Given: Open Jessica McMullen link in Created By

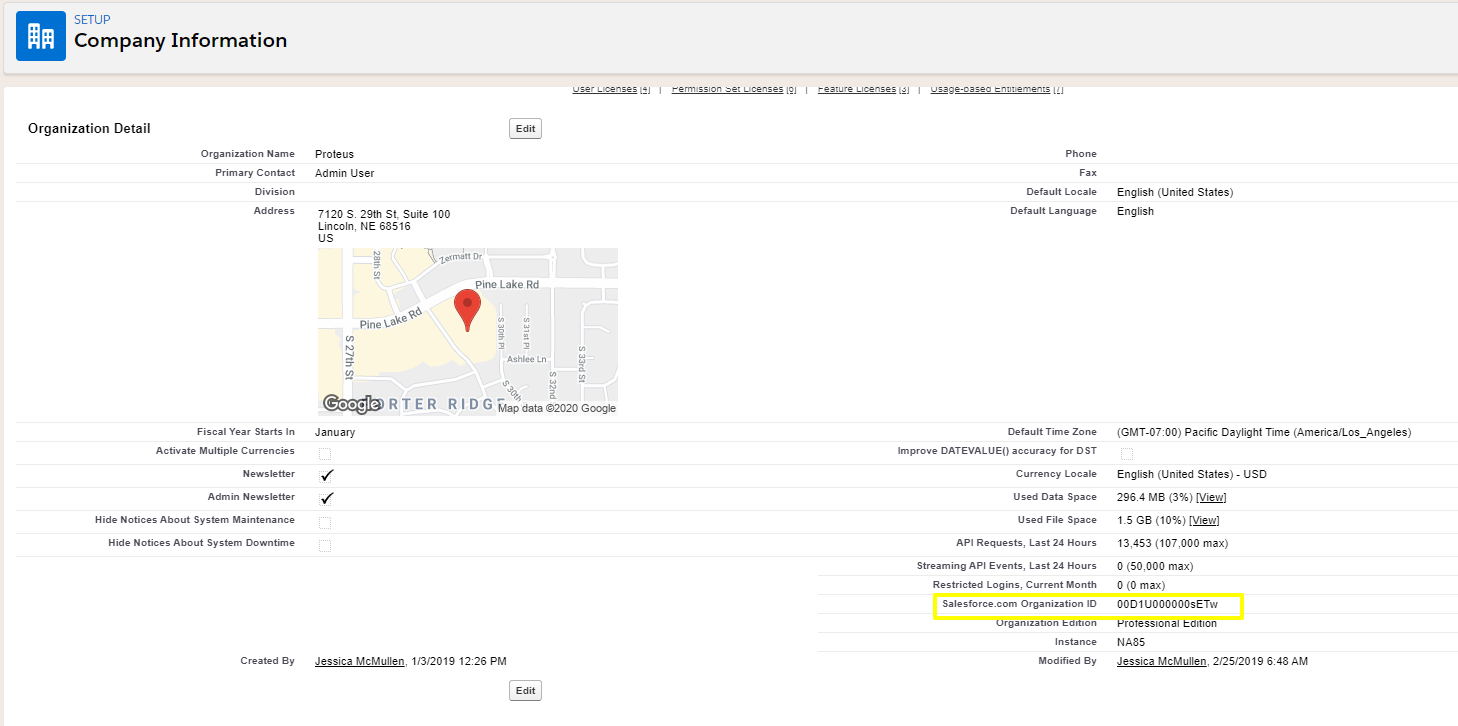Looking at the screenshot, I should [360, 661].
